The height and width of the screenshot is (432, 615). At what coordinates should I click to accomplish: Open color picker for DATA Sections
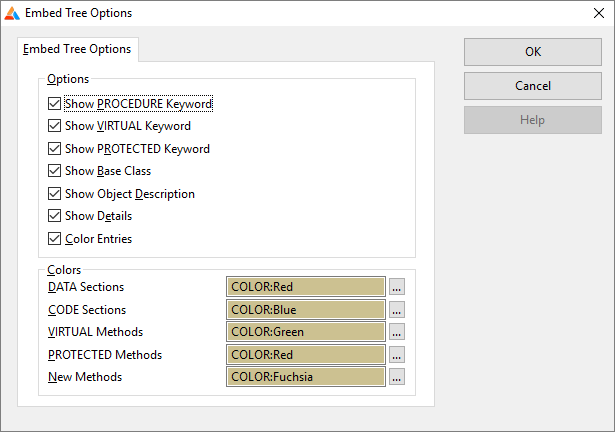click(397, 287)
